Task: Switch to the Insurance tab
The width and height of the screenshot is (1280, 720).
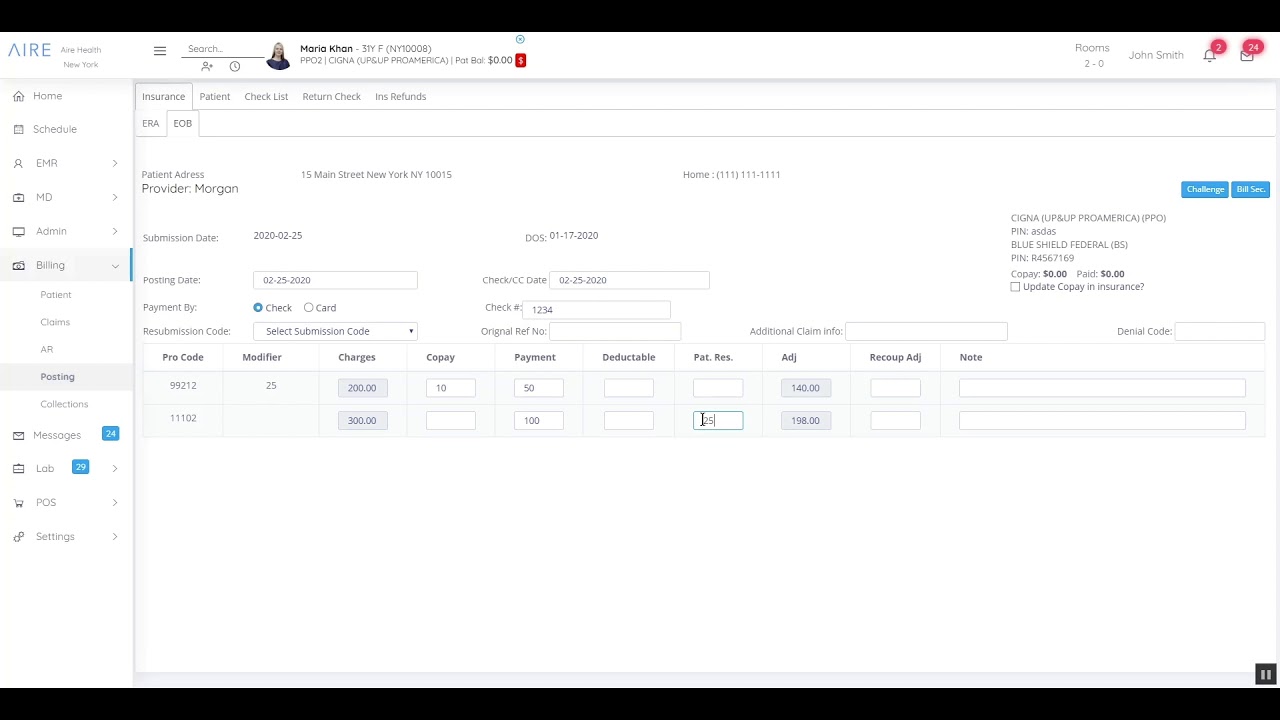Action: point(163,97)
